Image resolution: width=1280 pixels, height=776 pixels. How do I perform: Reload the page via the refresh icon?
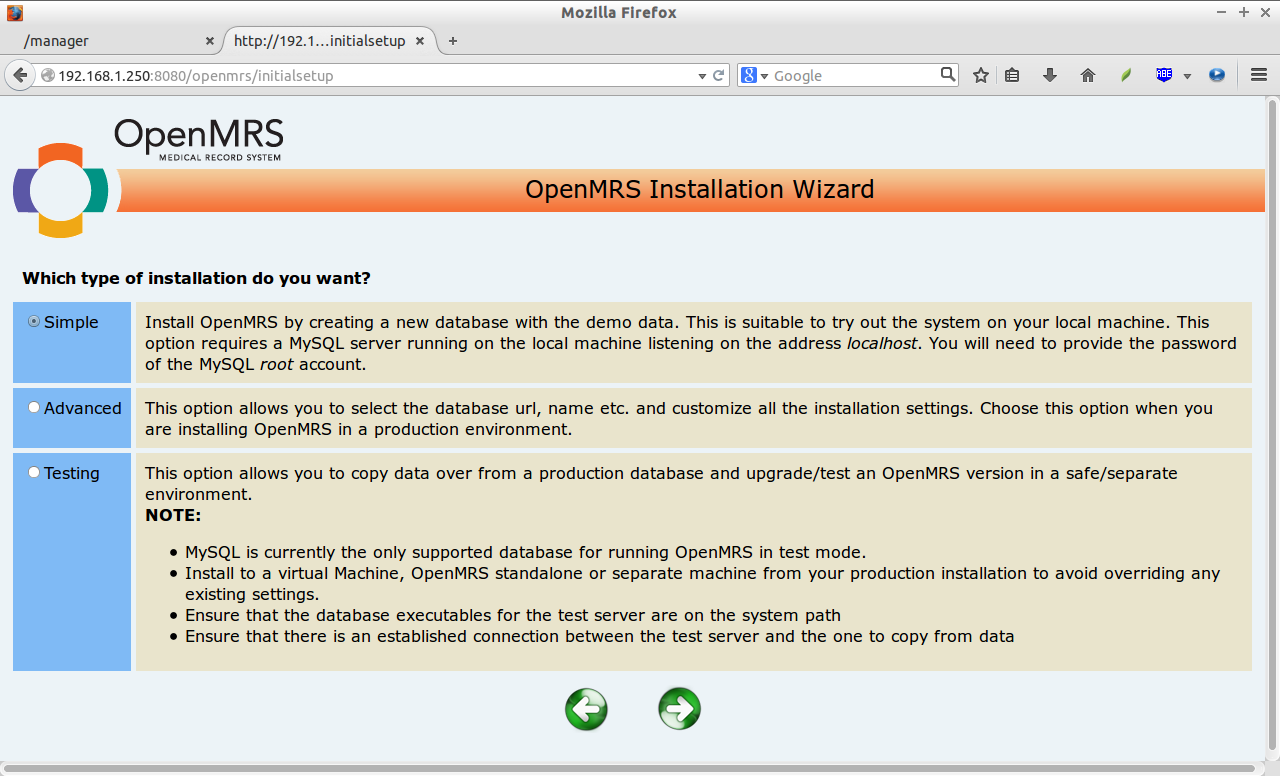(x=718, y=75)
